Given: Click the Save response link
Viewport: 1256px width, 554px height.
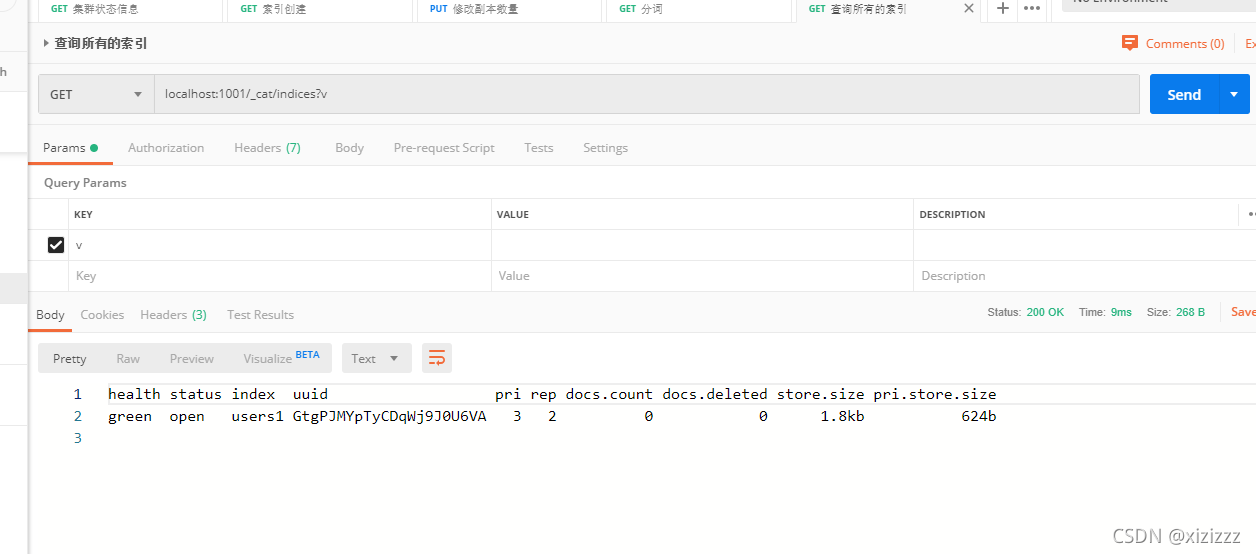Looking at the screenshot, I should tap(1243, 312).
